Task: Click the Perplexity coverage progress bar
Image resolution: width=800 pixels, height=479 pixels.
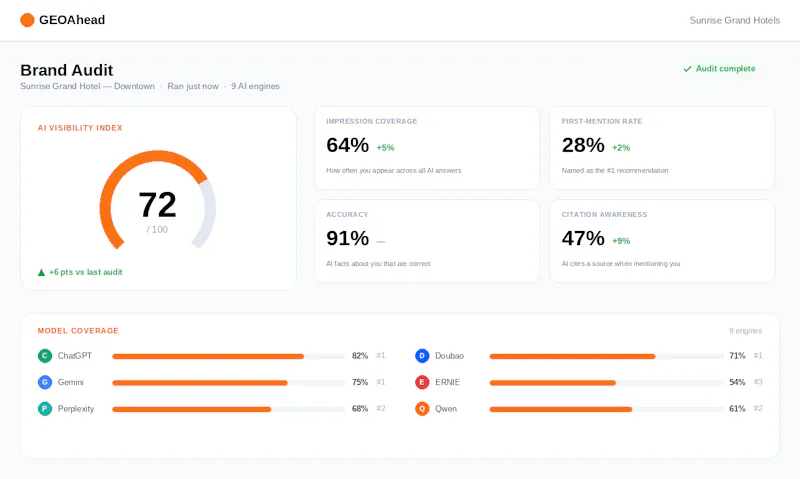Action: (x=229, y=409)
